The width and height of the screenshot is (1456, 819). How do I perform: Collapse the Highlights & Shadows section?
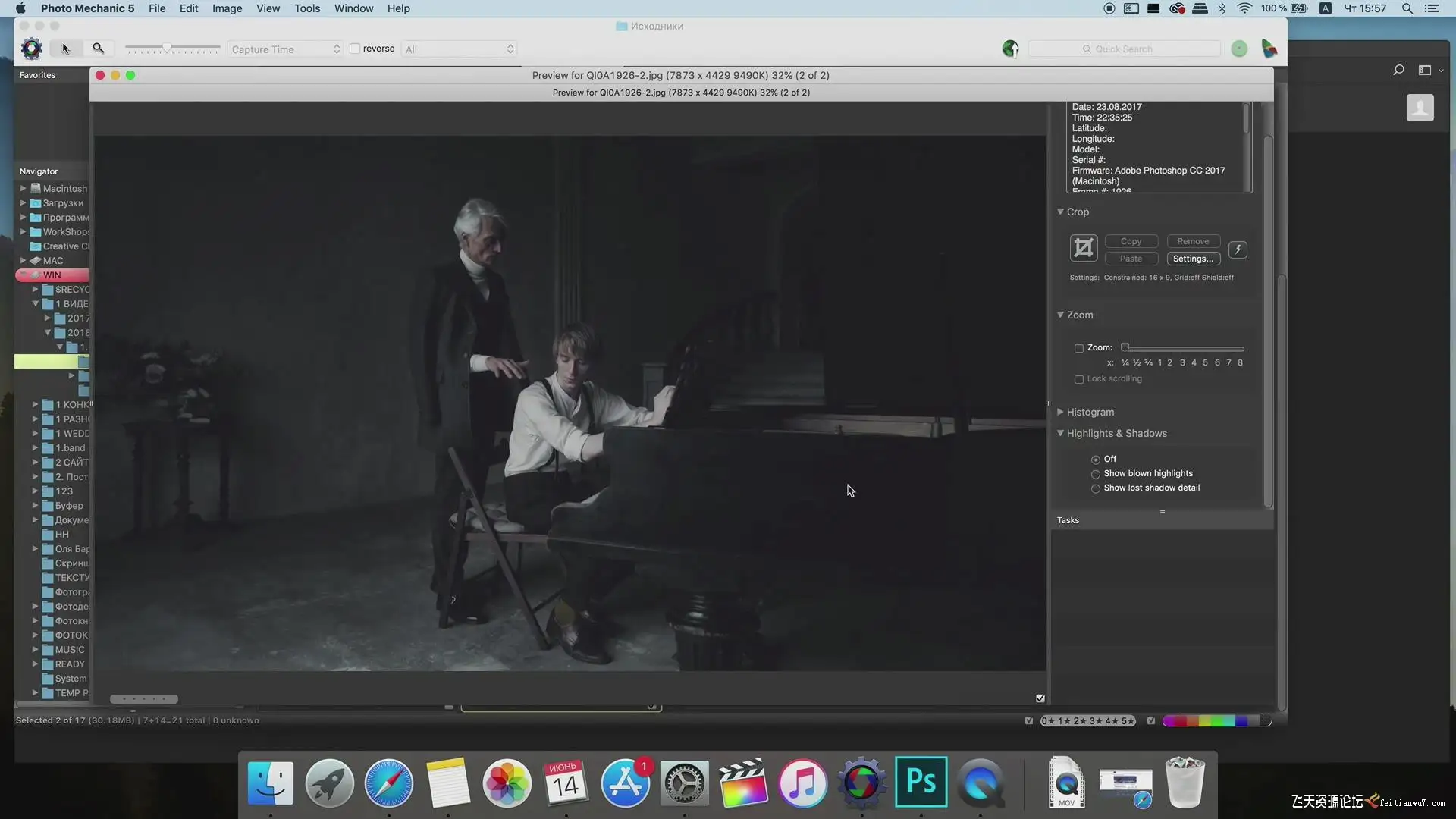(1060, 433)
